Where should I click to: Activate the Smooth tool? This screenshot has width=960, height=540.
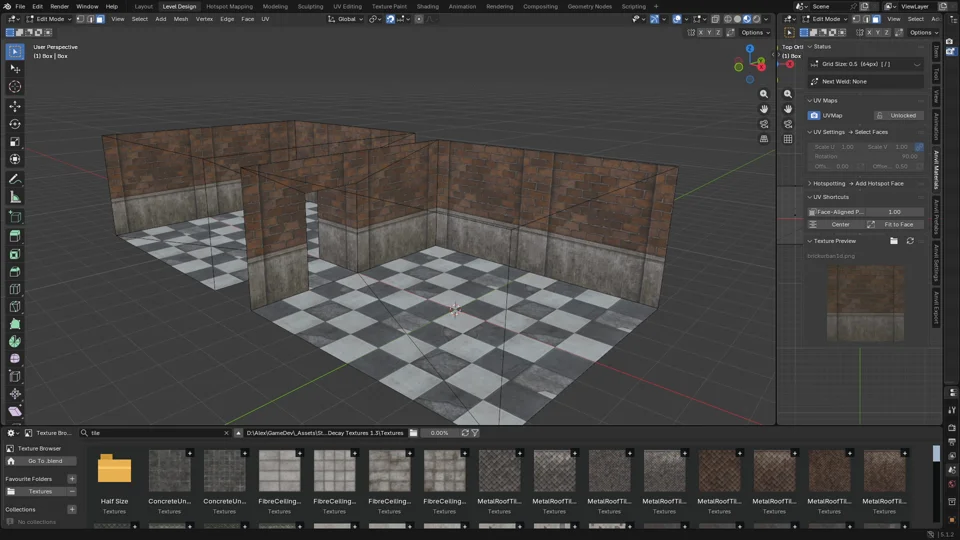(x=15, y=359)
